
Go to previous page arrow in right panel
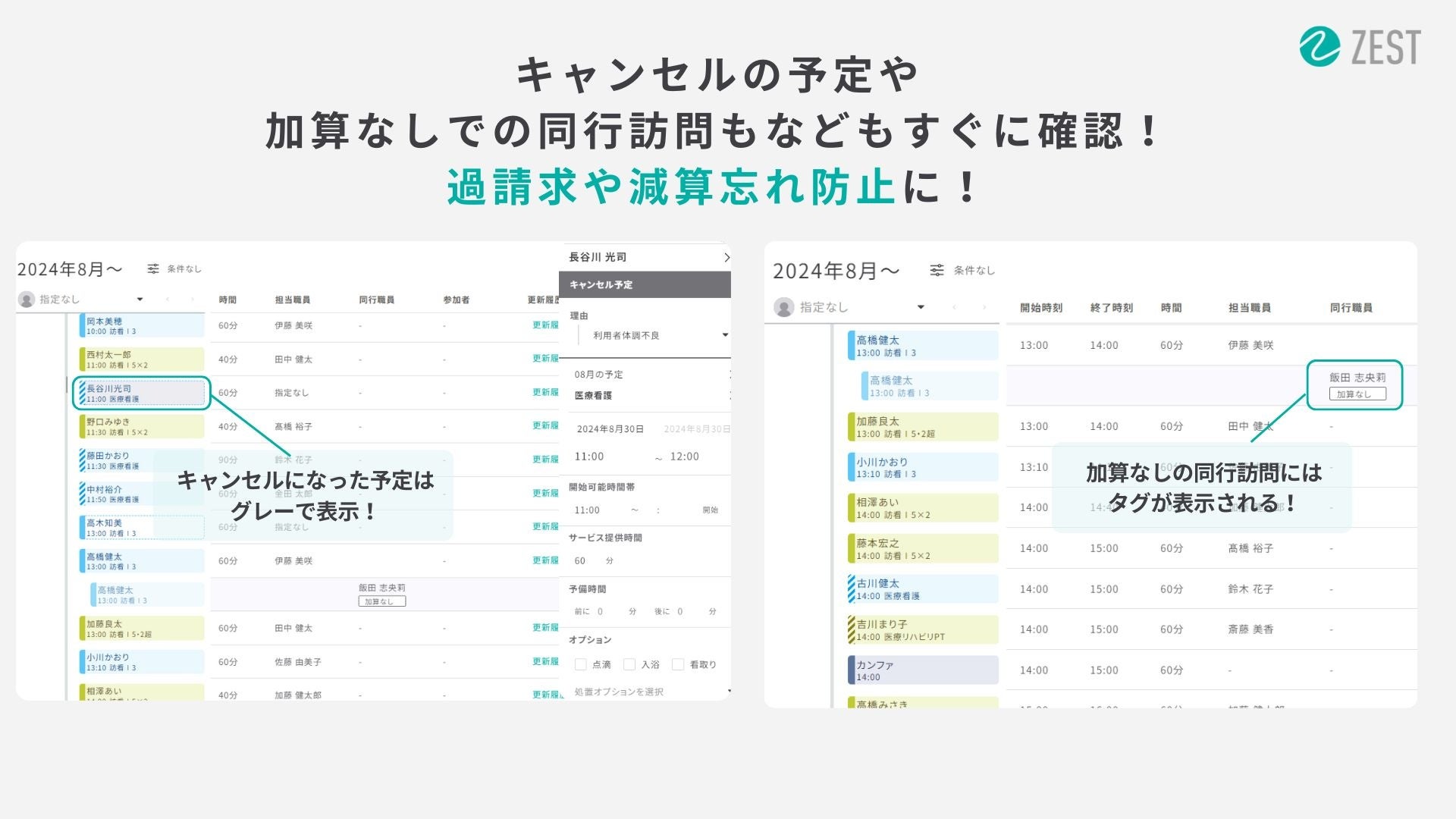pos(954,307)
